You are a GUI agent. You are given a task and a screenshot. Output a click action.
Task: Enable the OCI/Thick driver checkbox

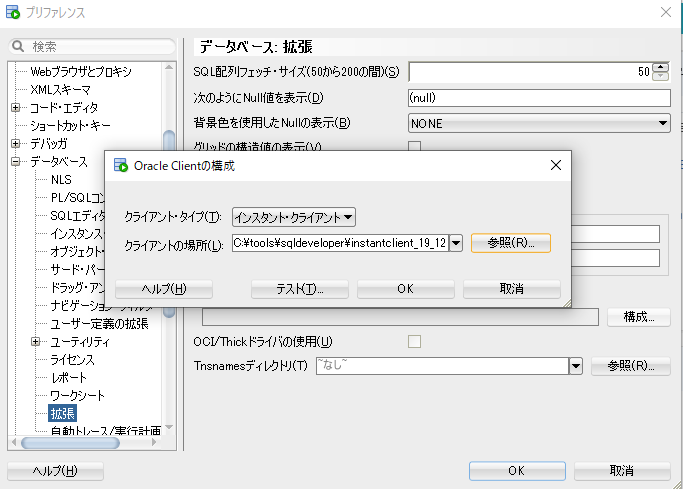point(415,342)
